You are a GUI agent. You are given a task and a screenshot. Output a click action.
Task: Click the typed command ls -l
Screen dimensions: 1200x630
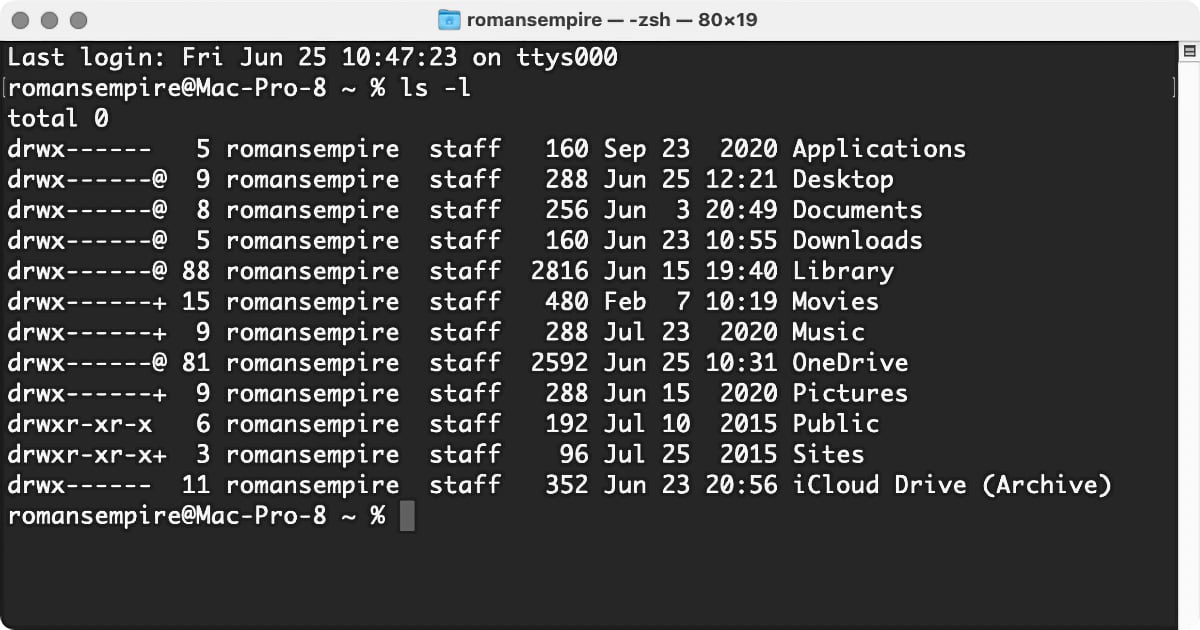[x=435, y=88]
